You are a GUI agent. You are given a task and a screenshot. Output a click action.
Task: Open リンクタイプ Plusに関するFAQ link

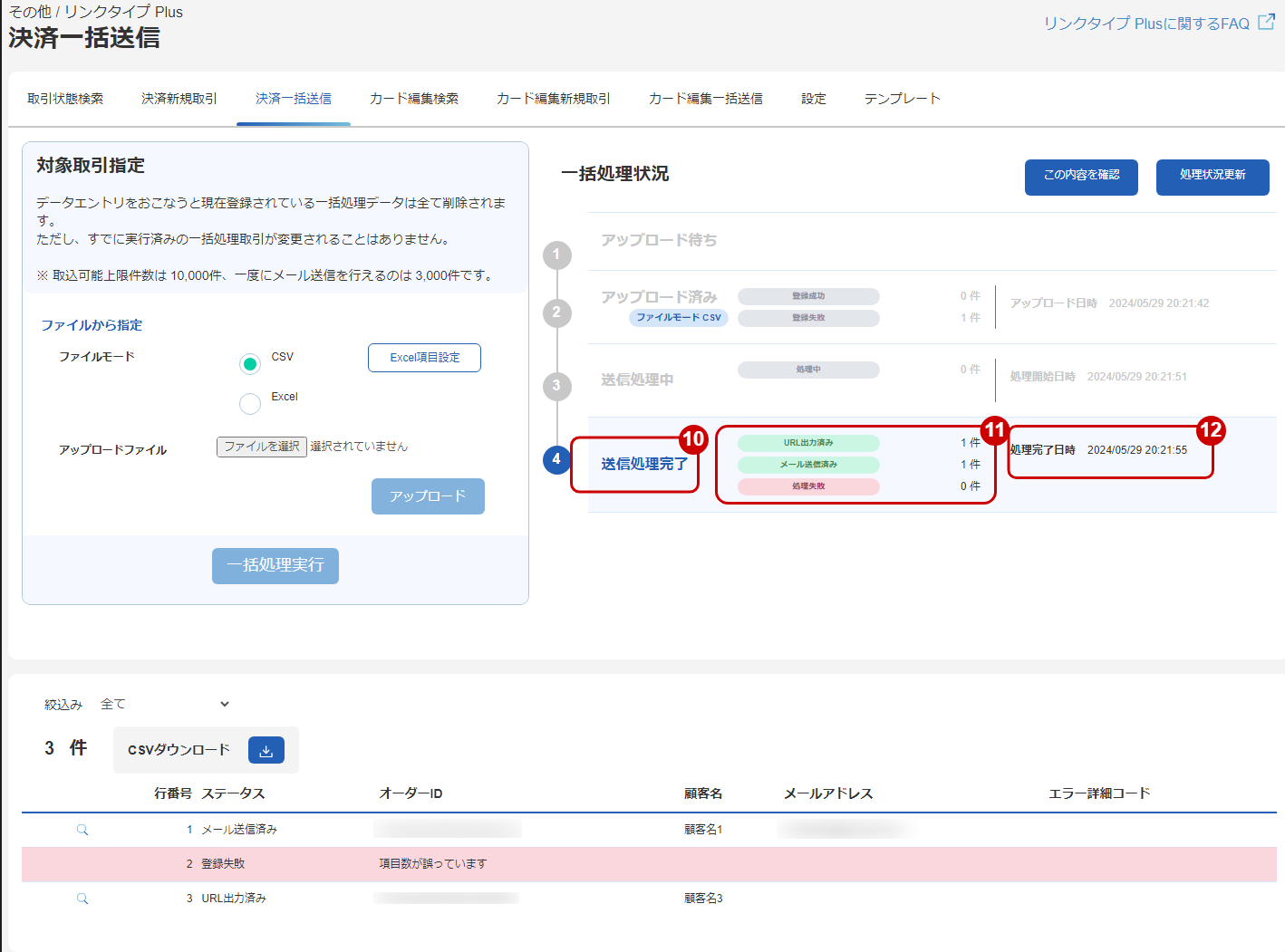(x=1146, y=24)
